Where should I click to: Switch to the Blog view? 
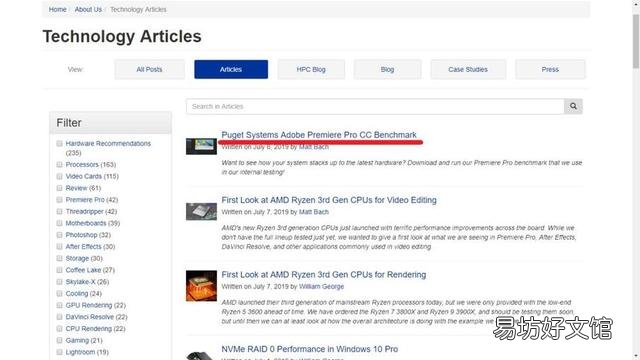[x=387, y=69]
